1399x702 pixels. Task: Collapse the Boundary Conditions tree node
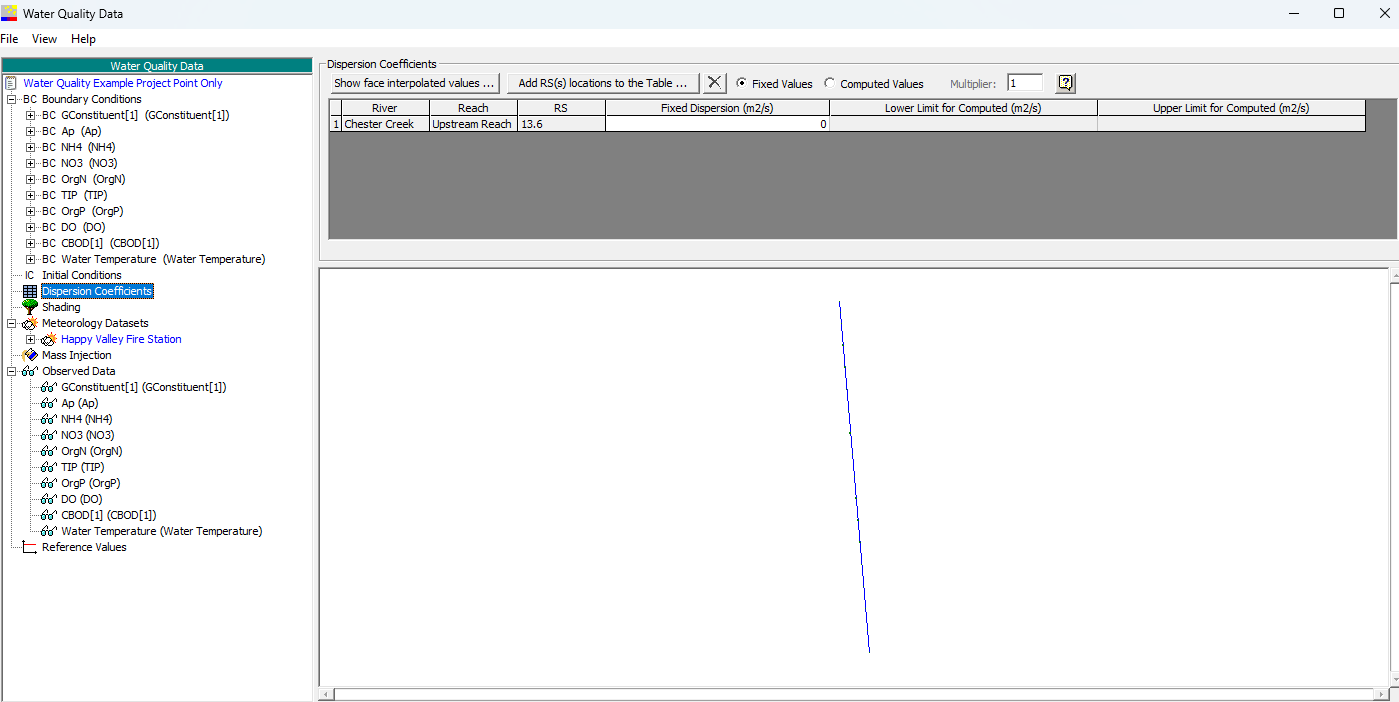click(x=11, y=99)
